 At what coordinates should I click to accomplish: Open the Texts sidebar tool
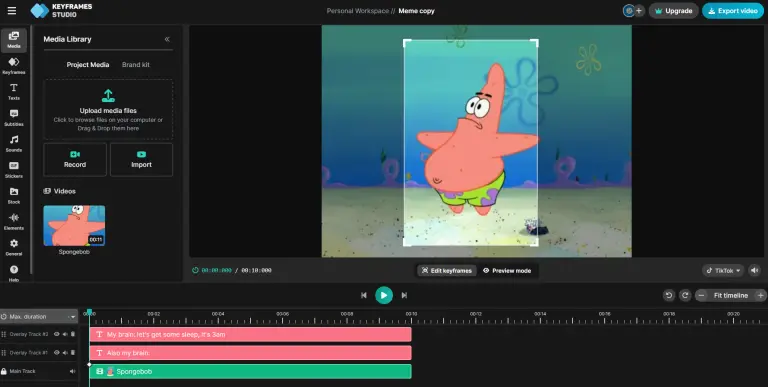tap(14, 92)
